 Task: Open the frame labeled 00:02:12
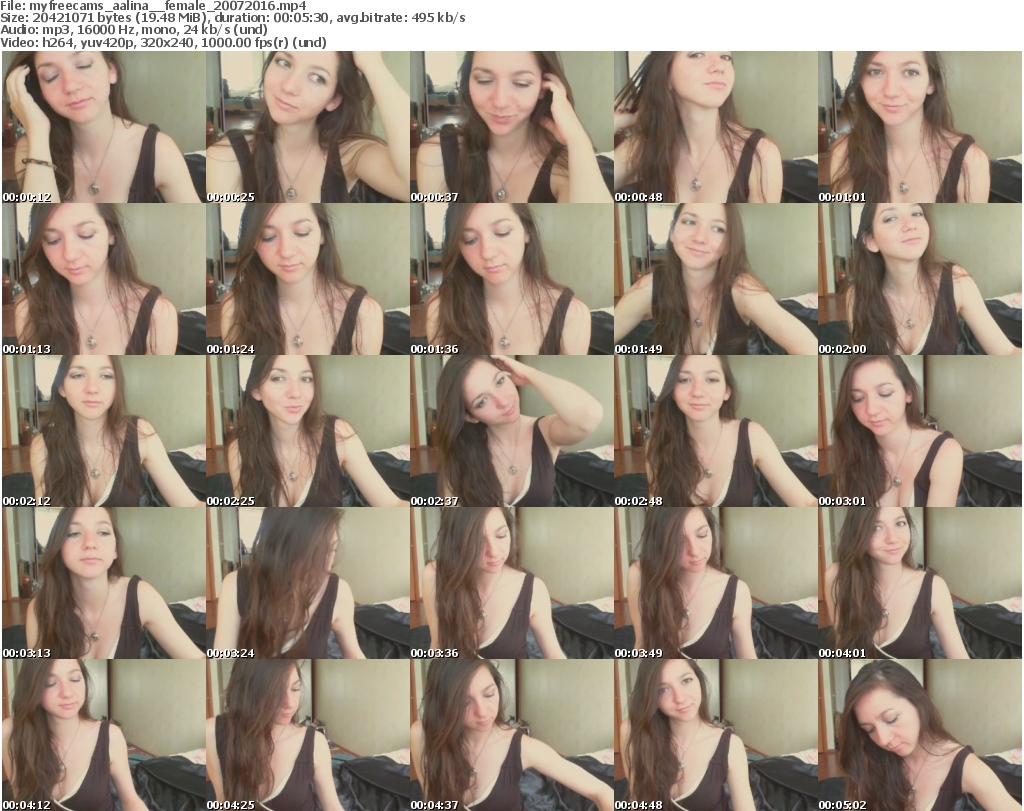[x=103, y=431]
